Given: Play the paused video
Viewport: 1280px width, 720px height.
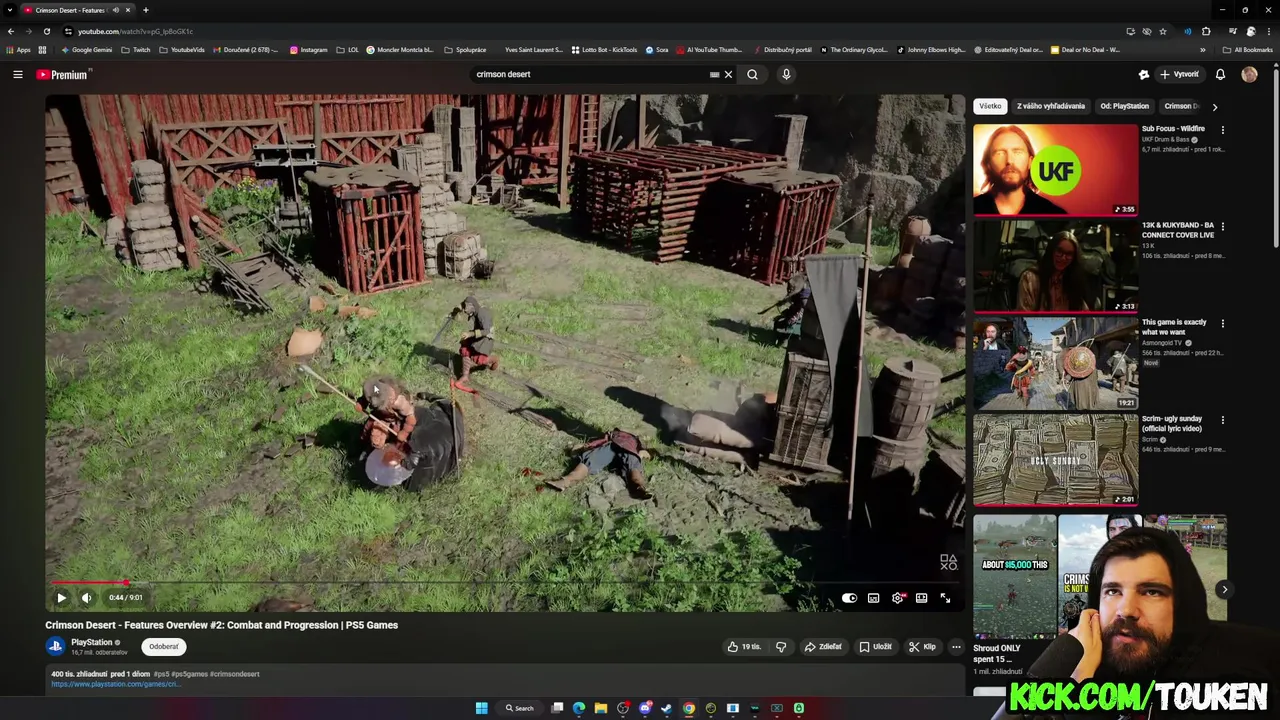Looking at the screenshot, I should point(61,598).
